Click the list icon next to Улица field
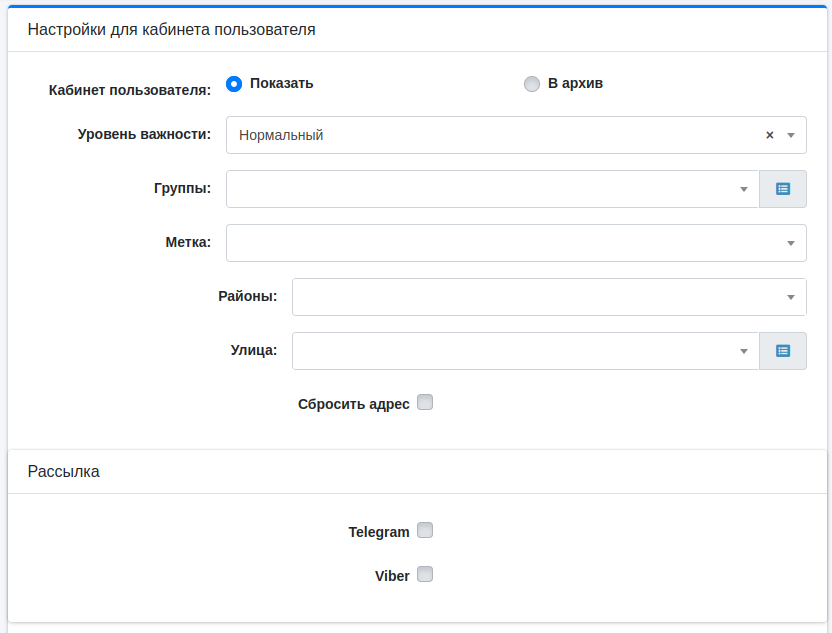This screenshot has height=633, width=832. pyautogui.click(x=783, y=351)
